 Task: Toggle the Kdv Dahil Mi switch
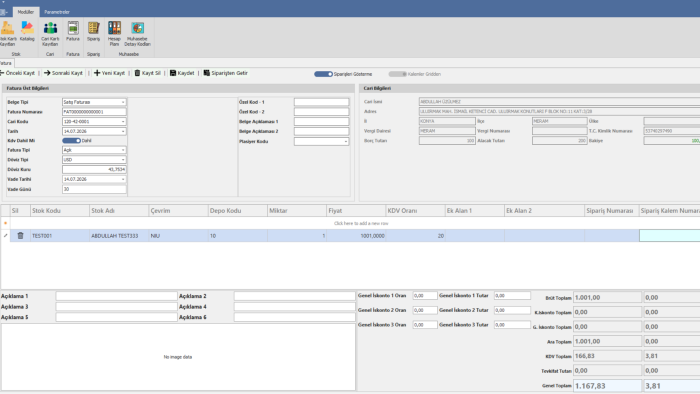pyautogui.click(x=71, y=141)
